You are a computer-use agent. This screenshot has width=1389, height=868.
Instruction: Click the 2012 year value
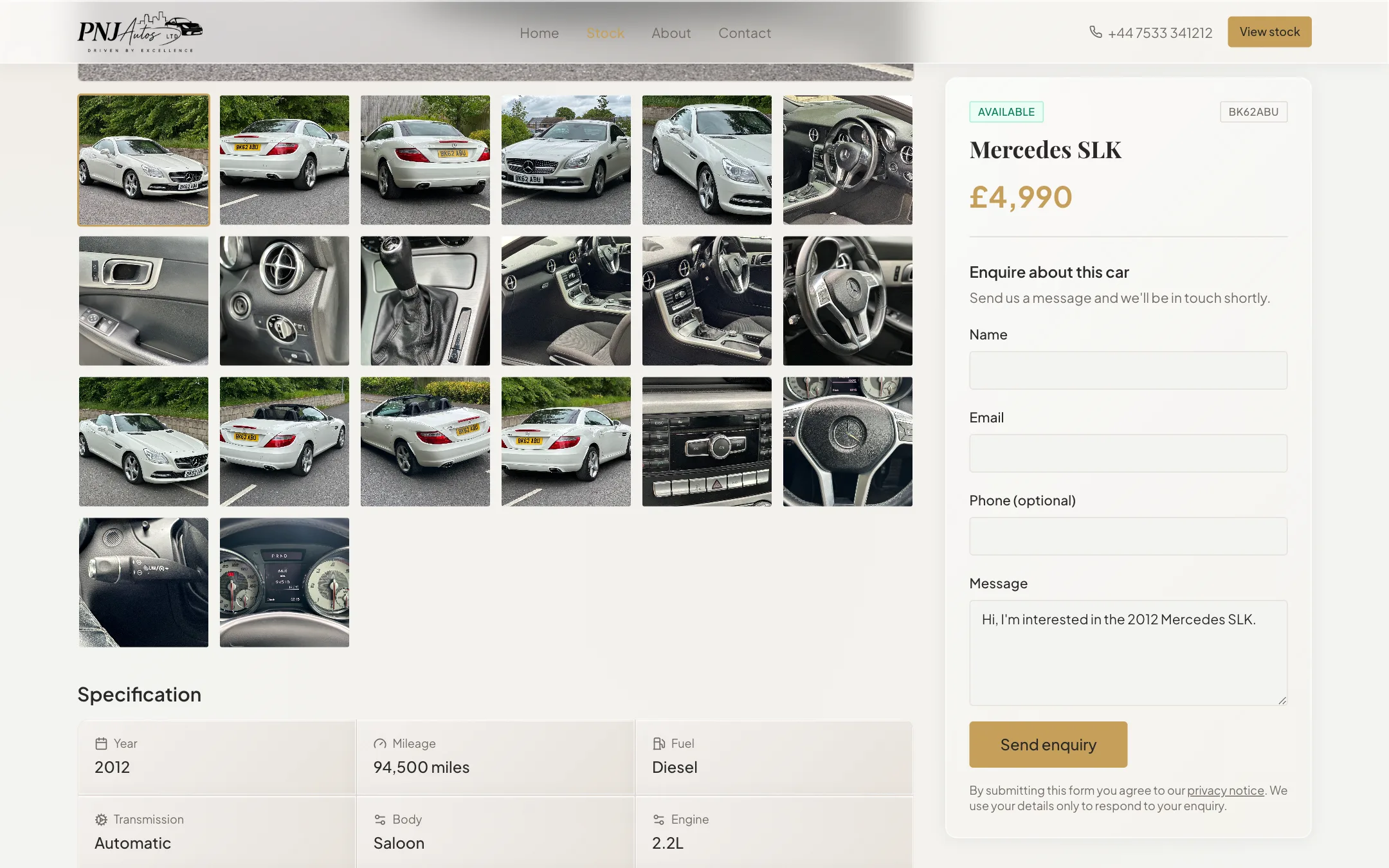tap(112, 767)
